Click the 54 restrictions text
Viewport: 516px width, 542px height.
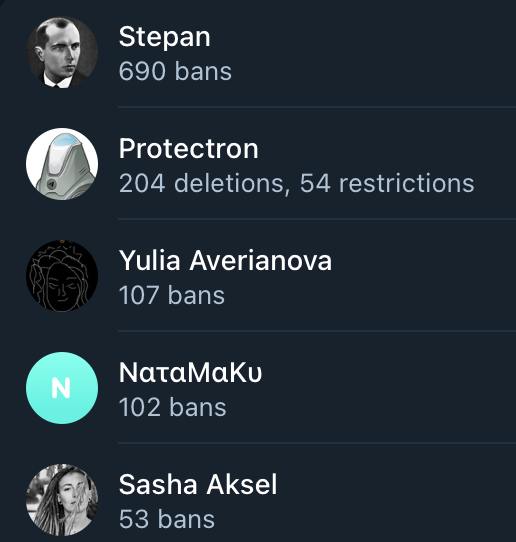coord(387,183)
